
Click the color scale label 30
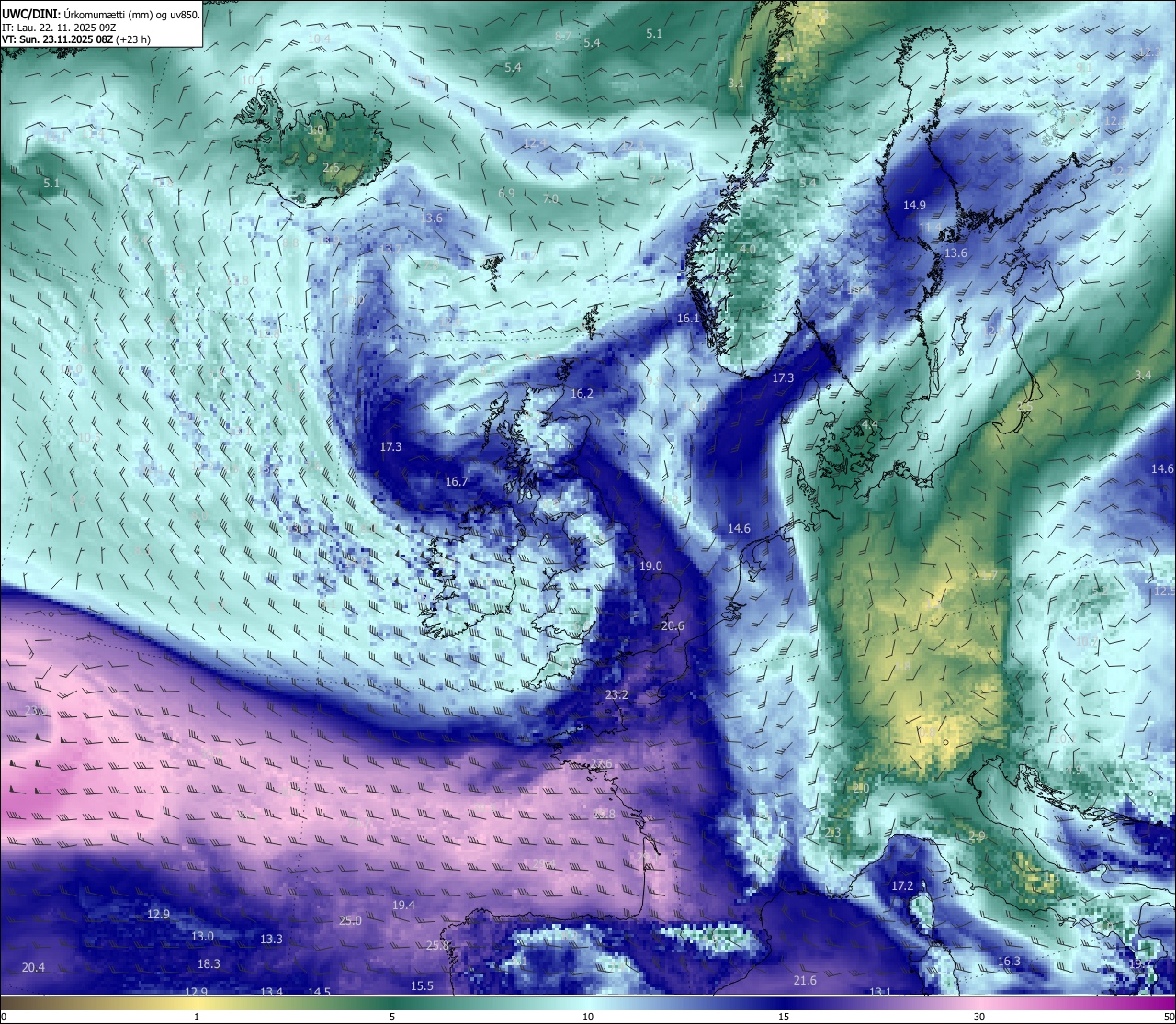coord(979,1017)
